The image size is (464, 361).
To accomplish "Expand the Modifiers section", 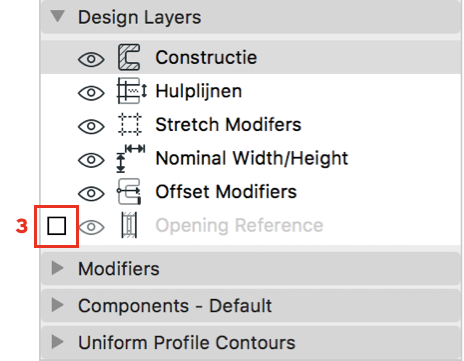I will pyautogui.click(x=58, y=268).
